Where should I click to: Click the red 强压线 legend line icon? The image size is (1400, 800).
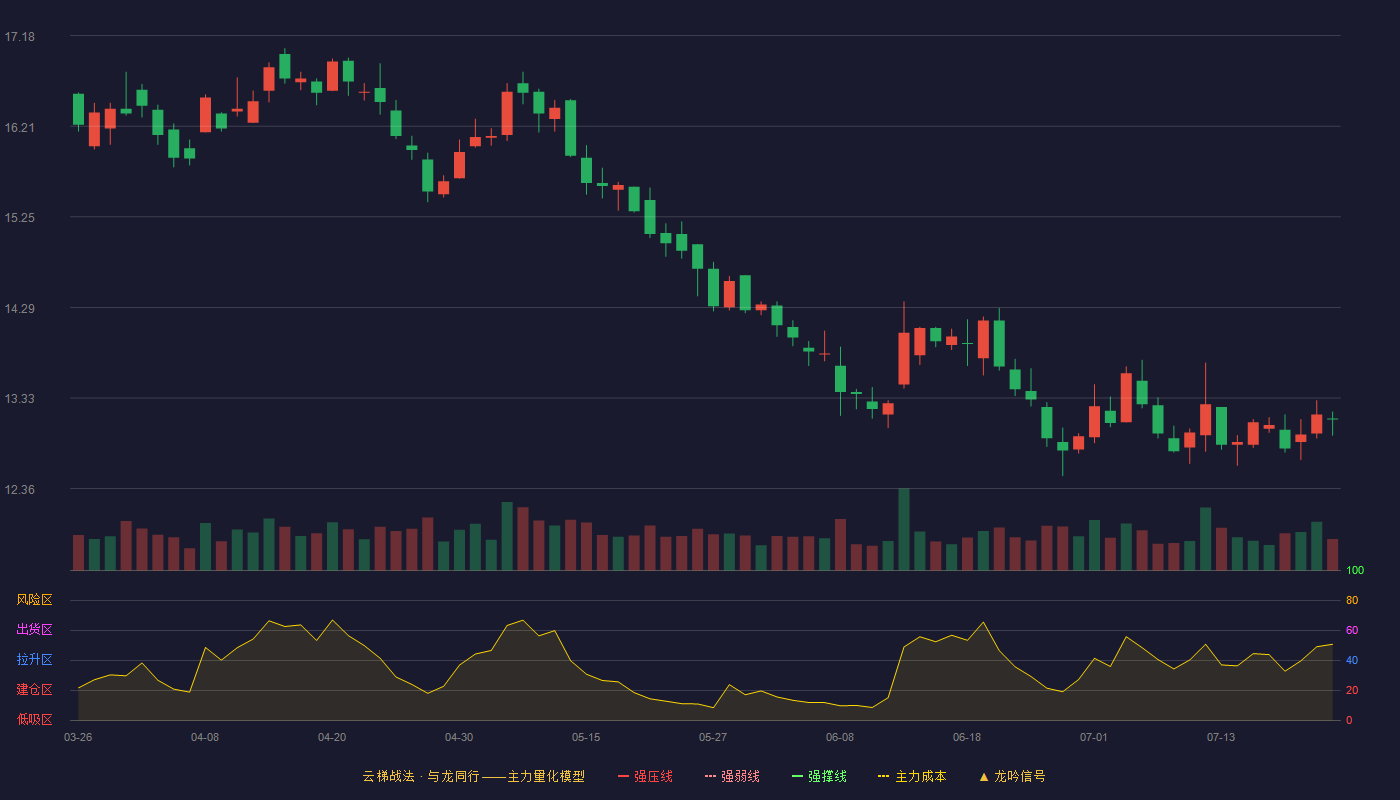point(624,776)
